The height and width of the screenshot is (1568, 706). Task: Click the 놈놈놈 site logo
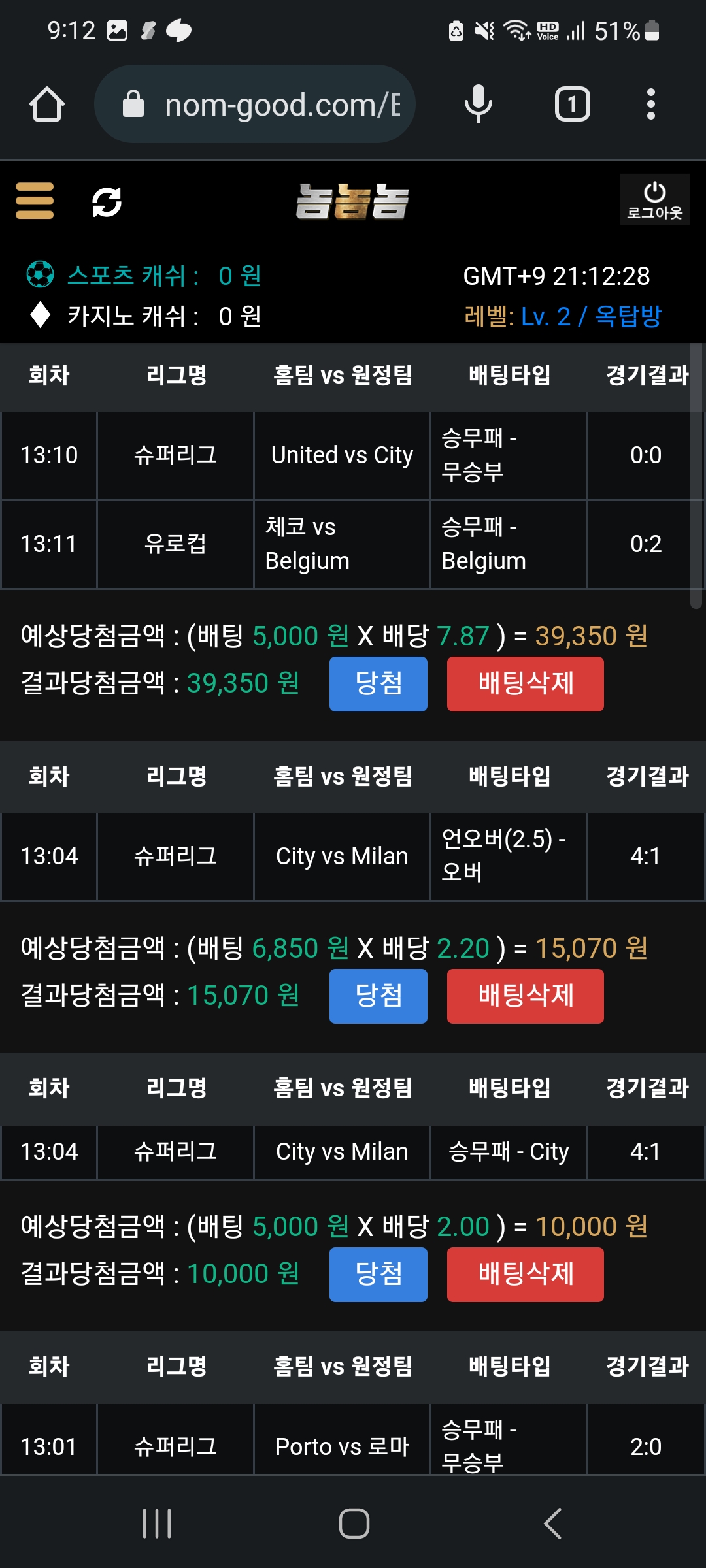coord(352,201)
